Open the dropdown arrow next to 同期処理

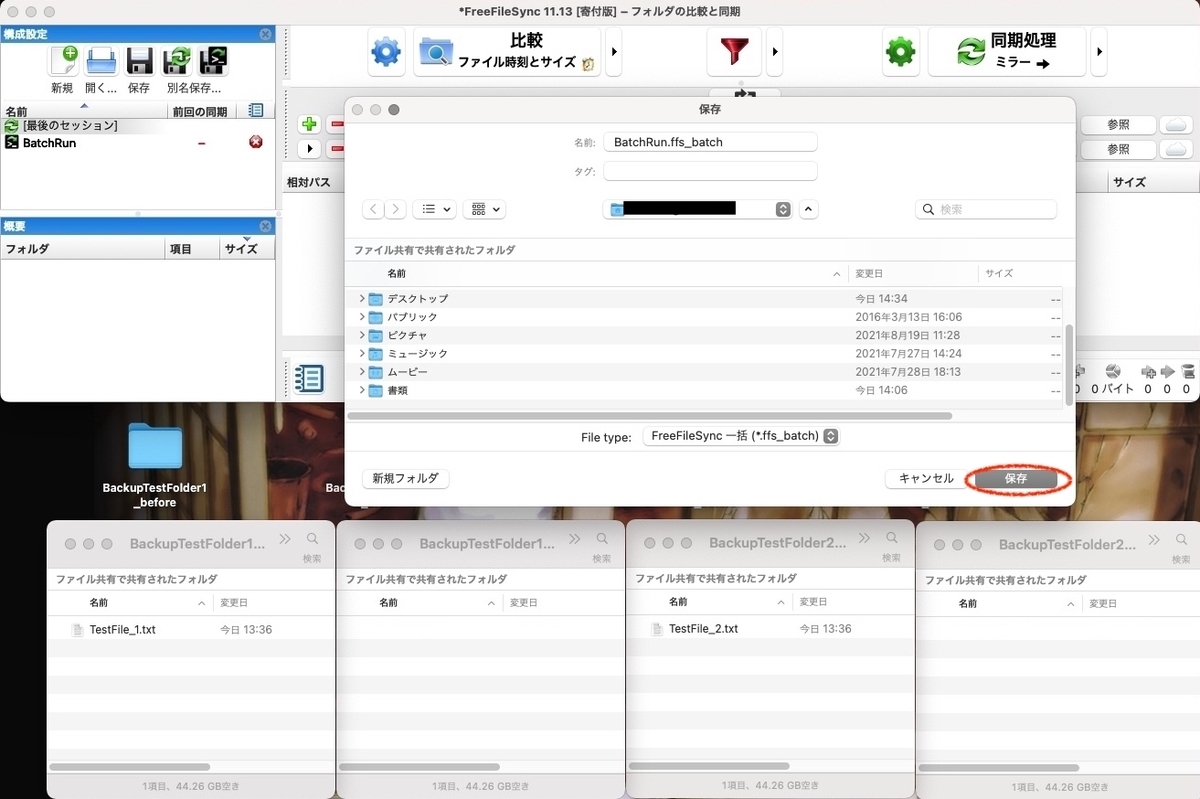tap(1099, 52)
